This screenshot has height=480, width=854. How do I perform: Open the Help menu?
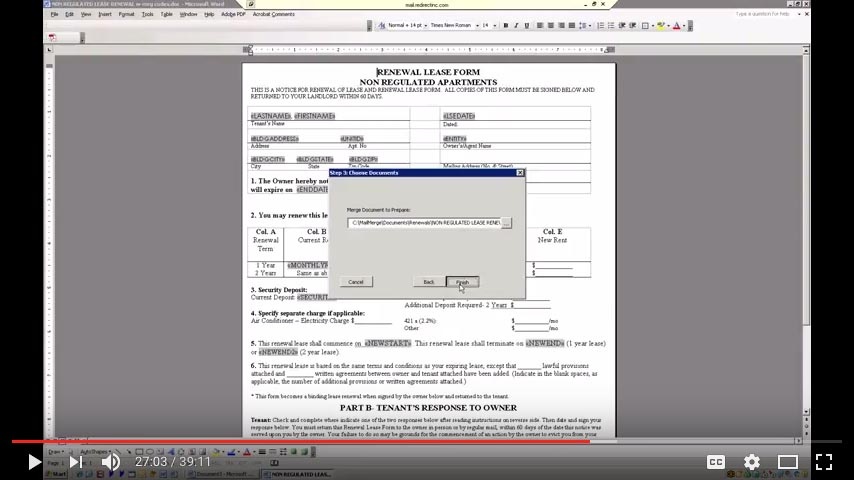click(x=209, y=14)
